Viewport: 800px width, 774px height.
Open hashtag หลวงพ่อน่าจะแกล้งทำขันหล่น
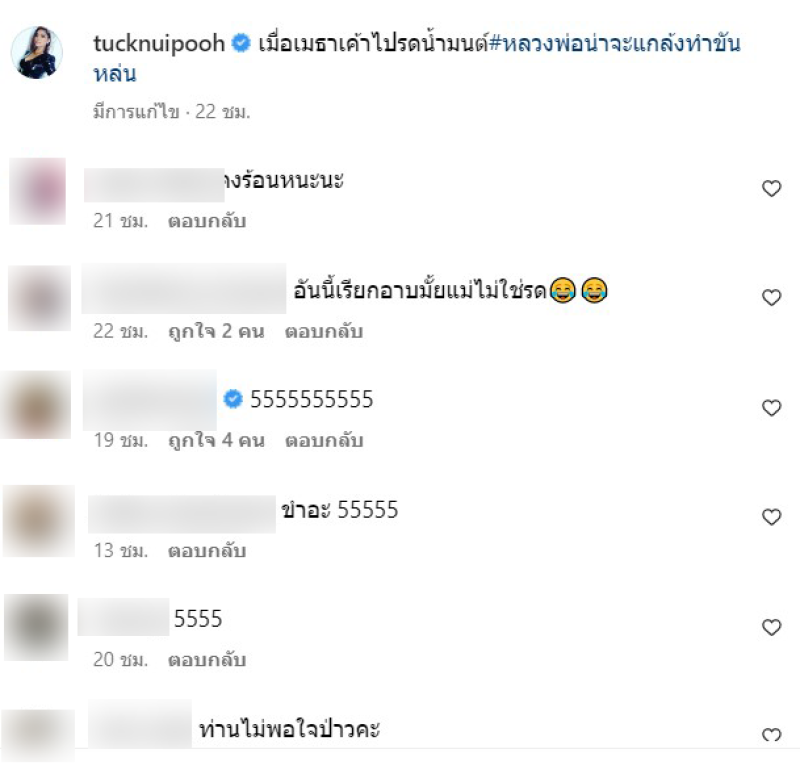click(417, 58)
